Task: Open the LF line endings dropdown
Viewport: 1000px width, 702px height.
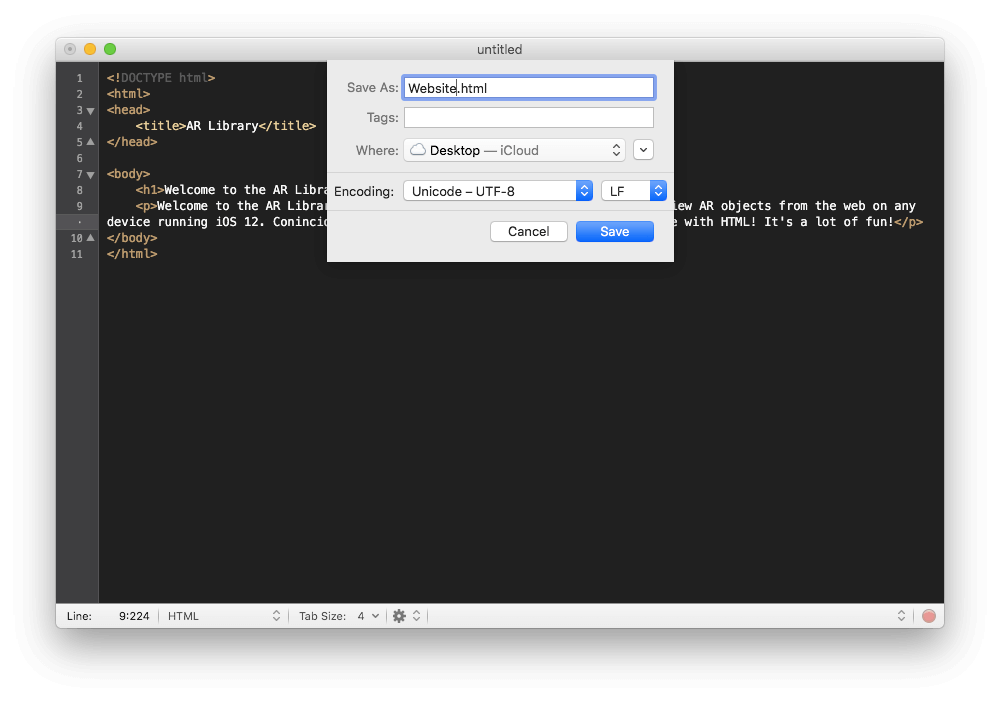Action: coord(634,191)
